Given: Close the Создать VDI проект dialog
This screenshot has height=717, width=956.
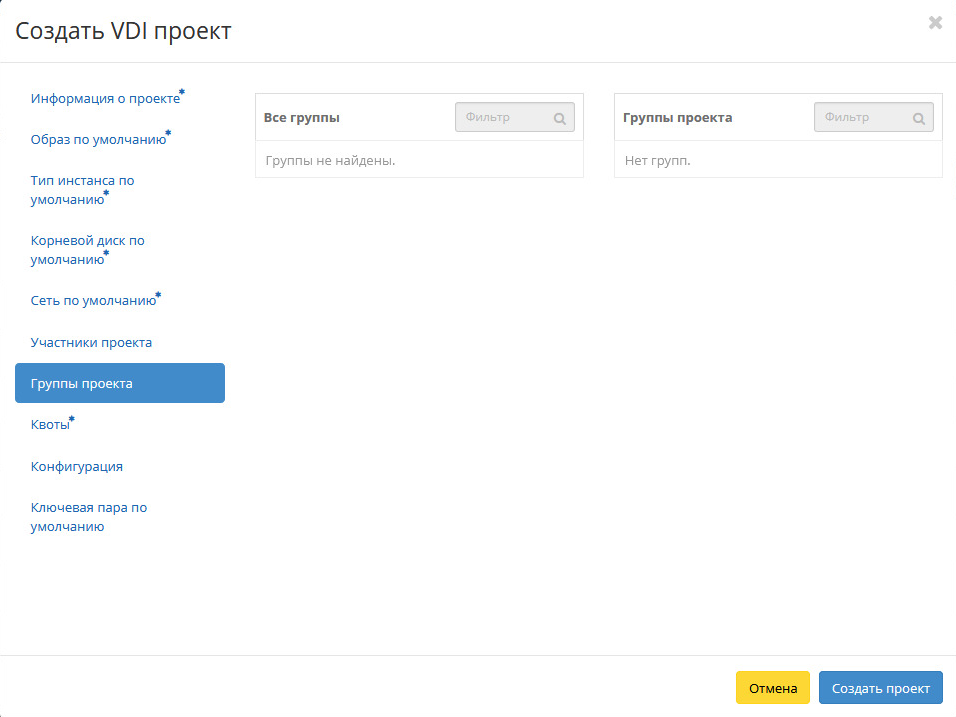Looking at the screenshot, I should pos(935,23).
